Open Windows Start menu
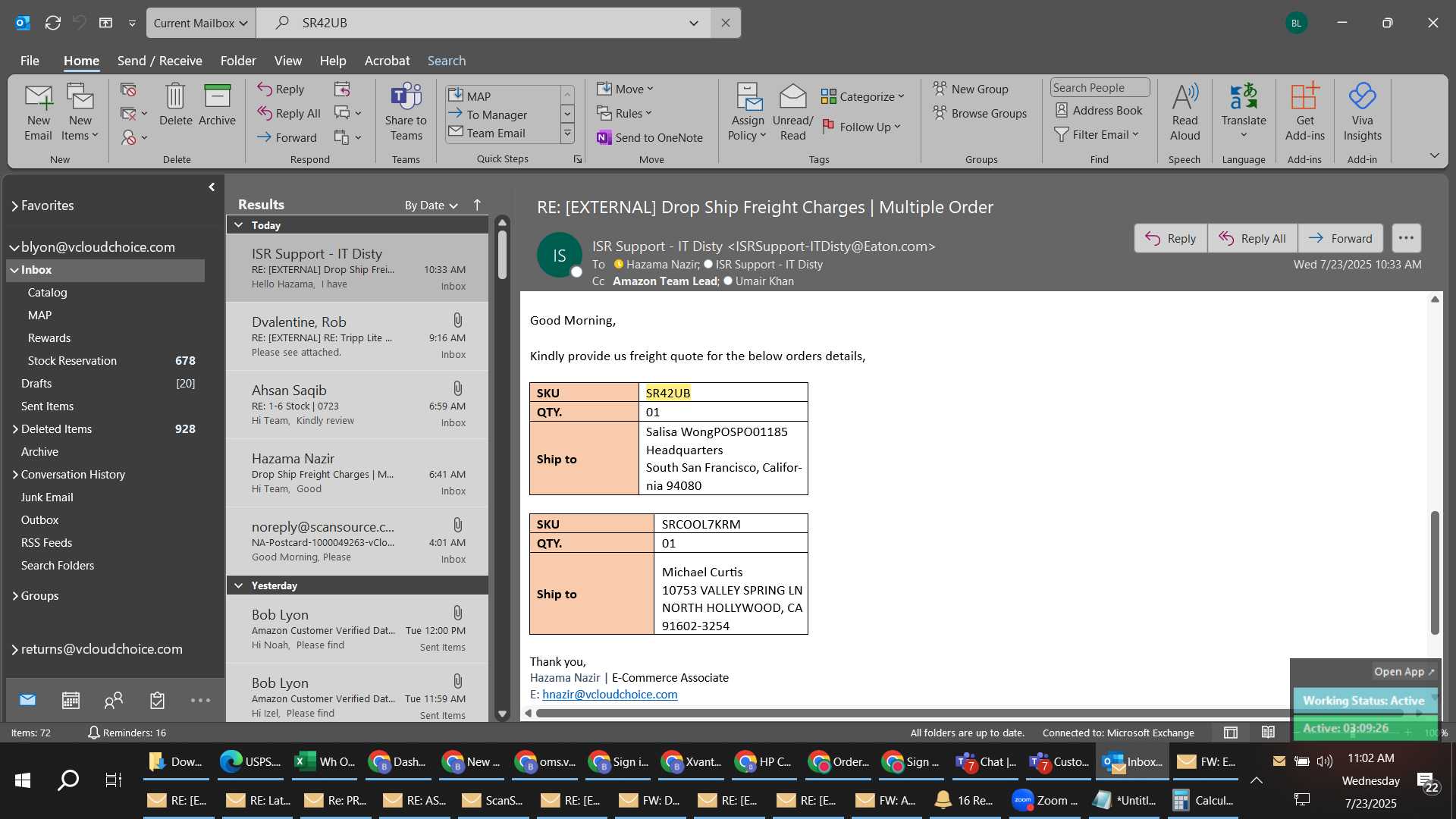Screen dimensions: 1456x819 tap(23, 780)
